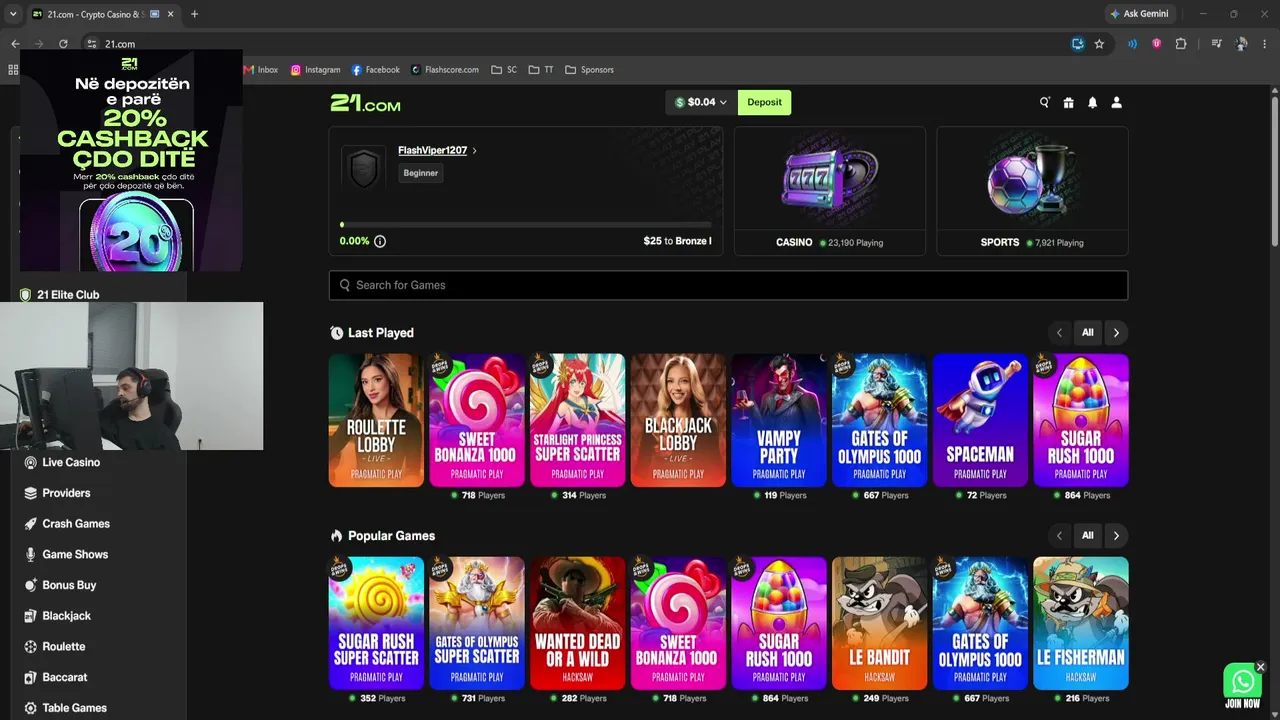Click the Beginner rank badge

[x=421, y=173]
